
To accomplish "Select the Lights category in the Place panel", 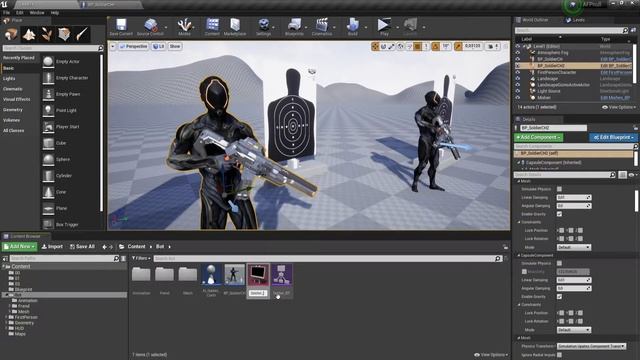I will [x=9, y=78].
